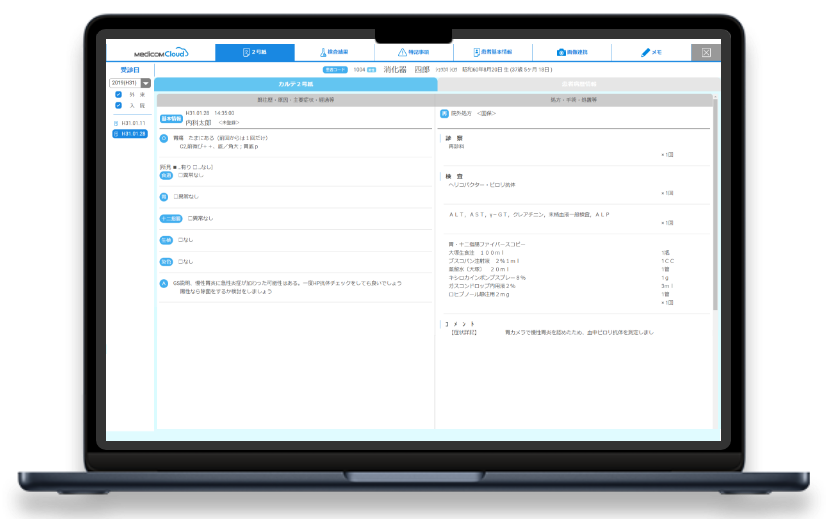Screen dimensions: 826x519
Task: Toggle the 外来 checkbox
Action: (118, 94)
